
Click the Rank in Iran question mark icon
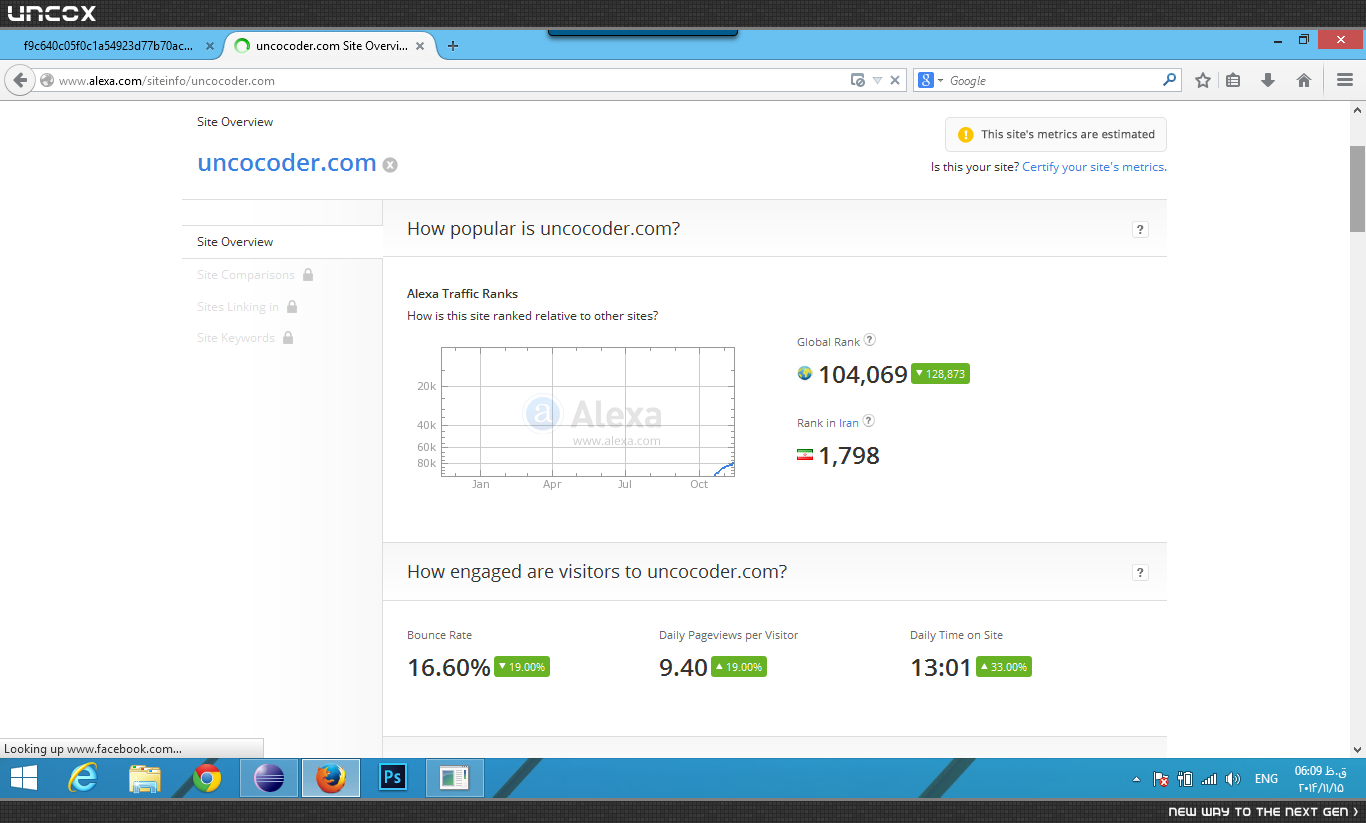pos(868,421)
